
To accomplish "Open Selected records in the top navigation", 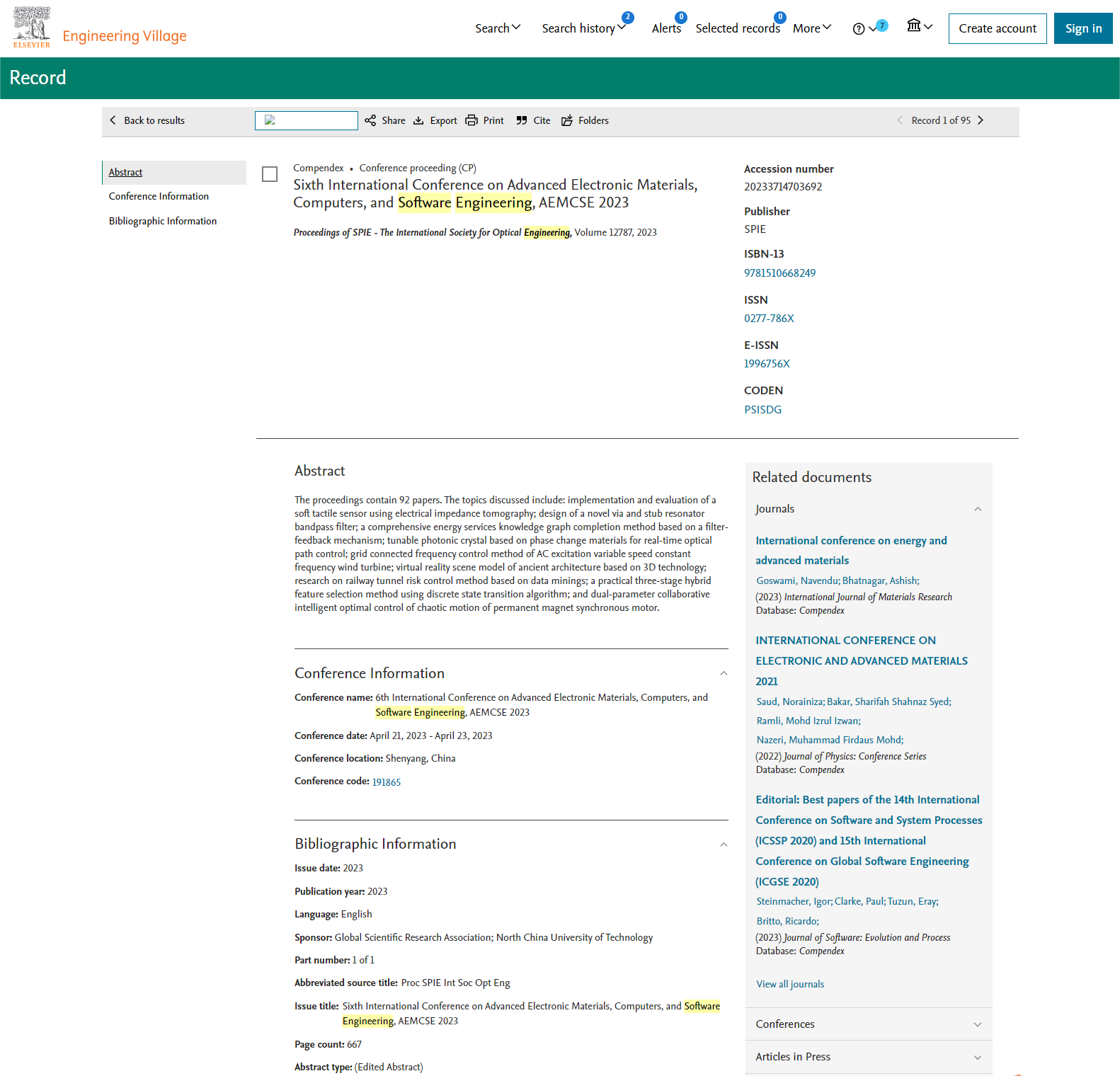I will pyautogui.click(x=738, y=28).
